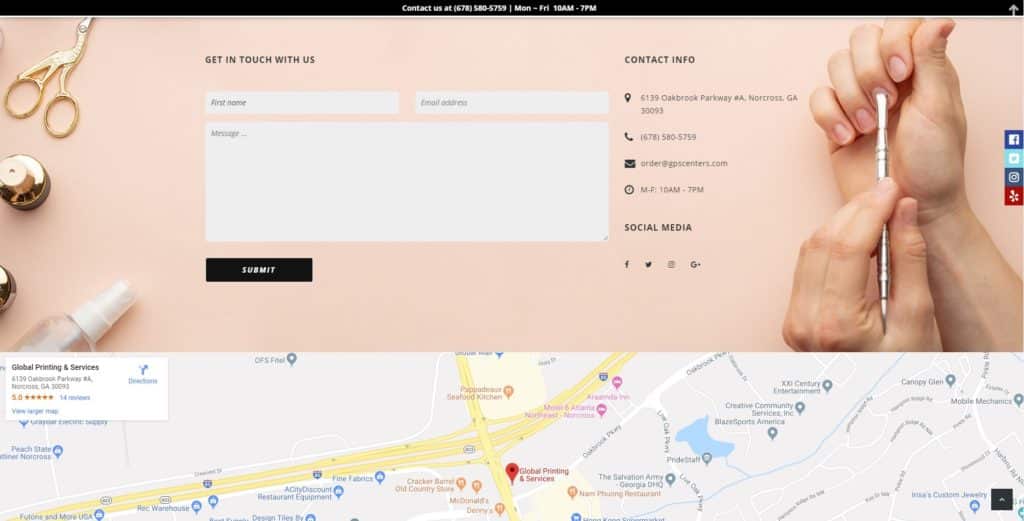1024x521 pixels.
Task: Click the Rec Warehouse map label
Action: (163, 508)
